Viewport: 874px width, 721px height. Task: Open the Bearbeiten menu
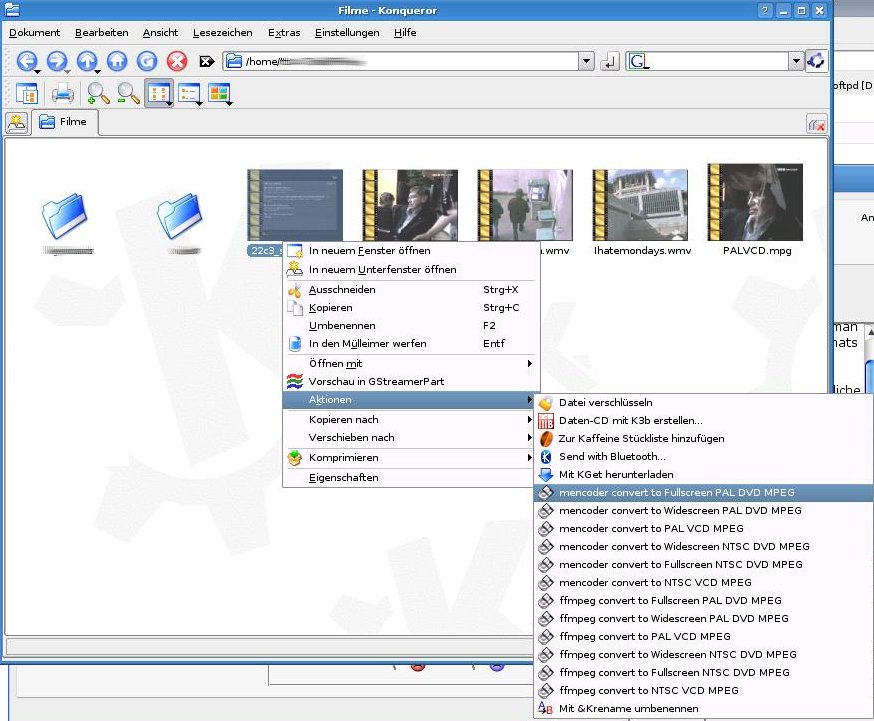pyautogui.click(x=101, y=33)
